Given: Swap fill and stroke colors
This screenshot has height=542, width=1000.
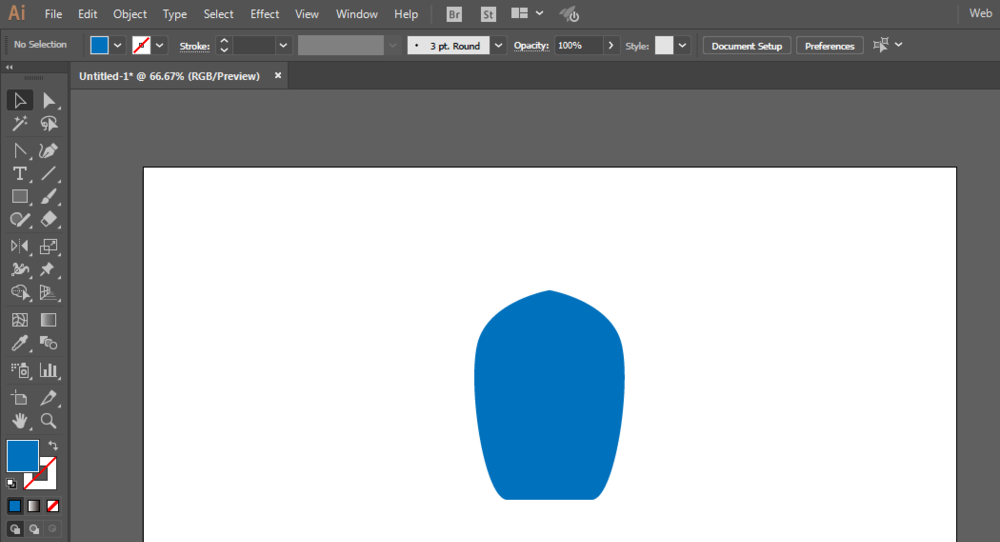Looking at the screenshot, I should pos(53,446).
